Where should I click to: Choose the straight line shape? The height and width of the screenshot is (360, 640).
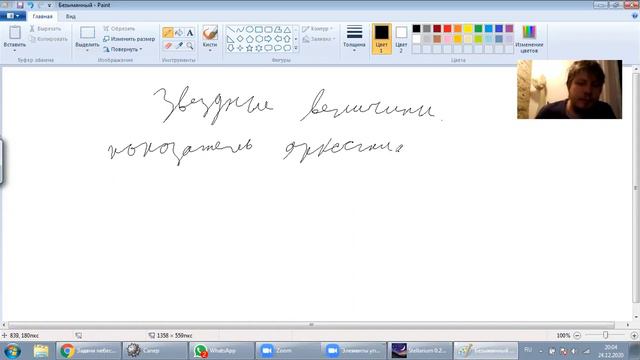coord(231,29)
